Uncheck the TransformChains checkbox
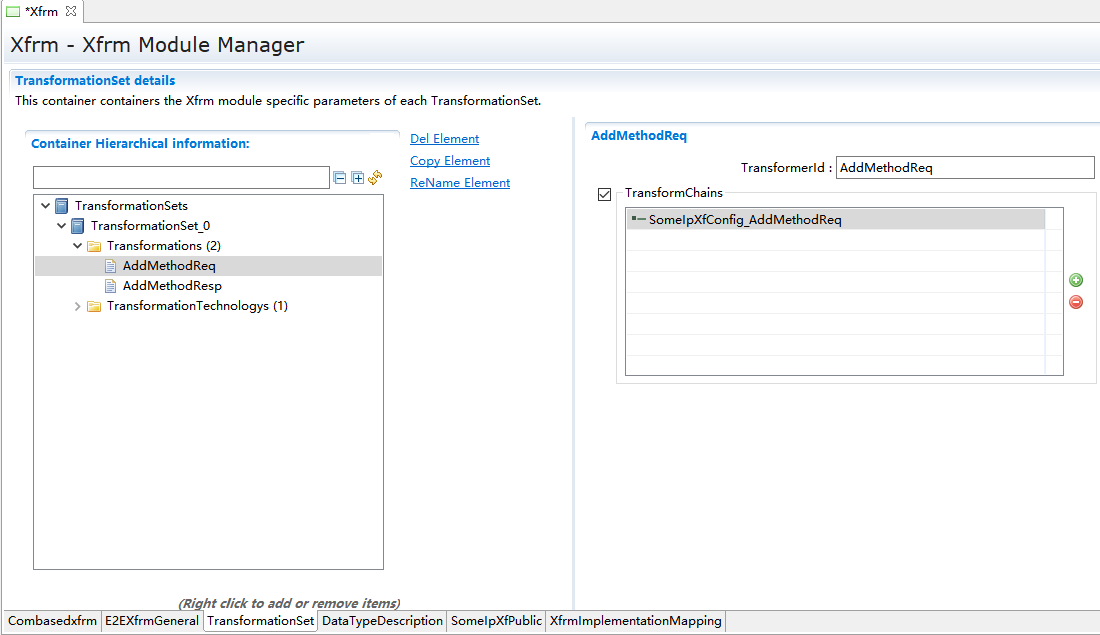Image resolution: width=1100 pixels, height=635 pixels. point(604,194)
